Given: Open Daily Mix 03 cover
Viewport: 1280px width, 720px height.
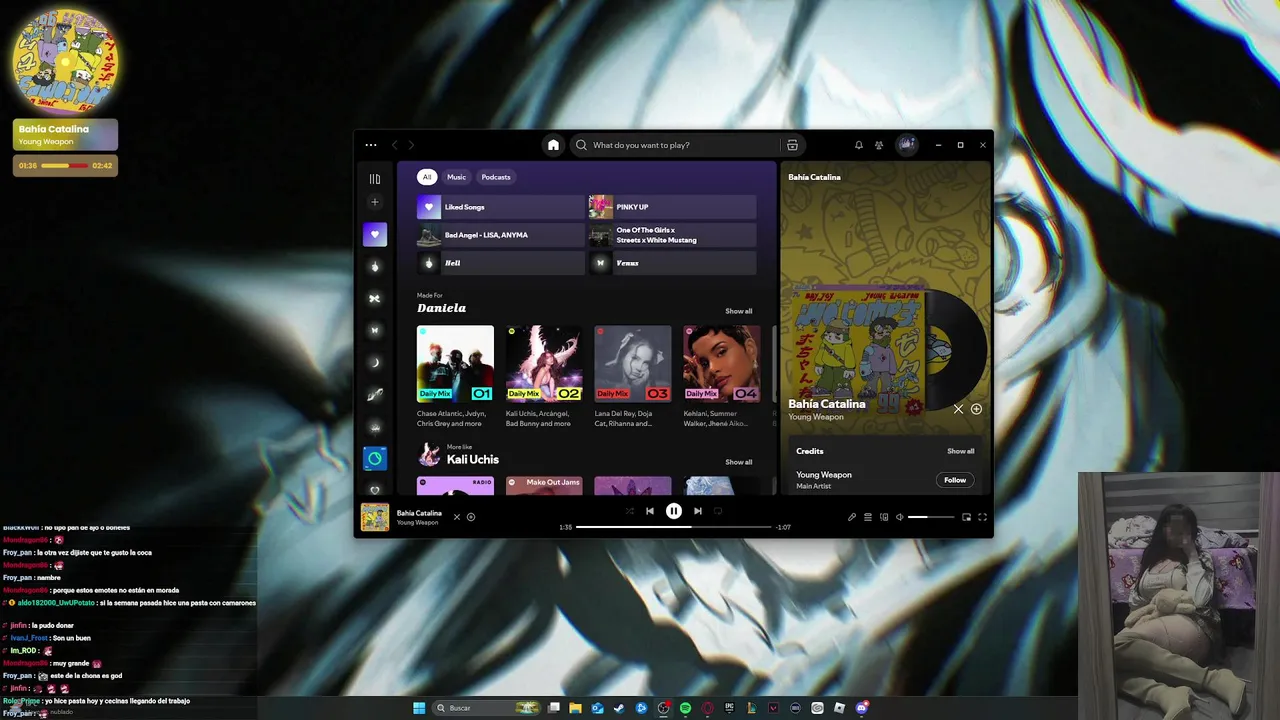Looking at the screenshot, I should tap(633, 363).
